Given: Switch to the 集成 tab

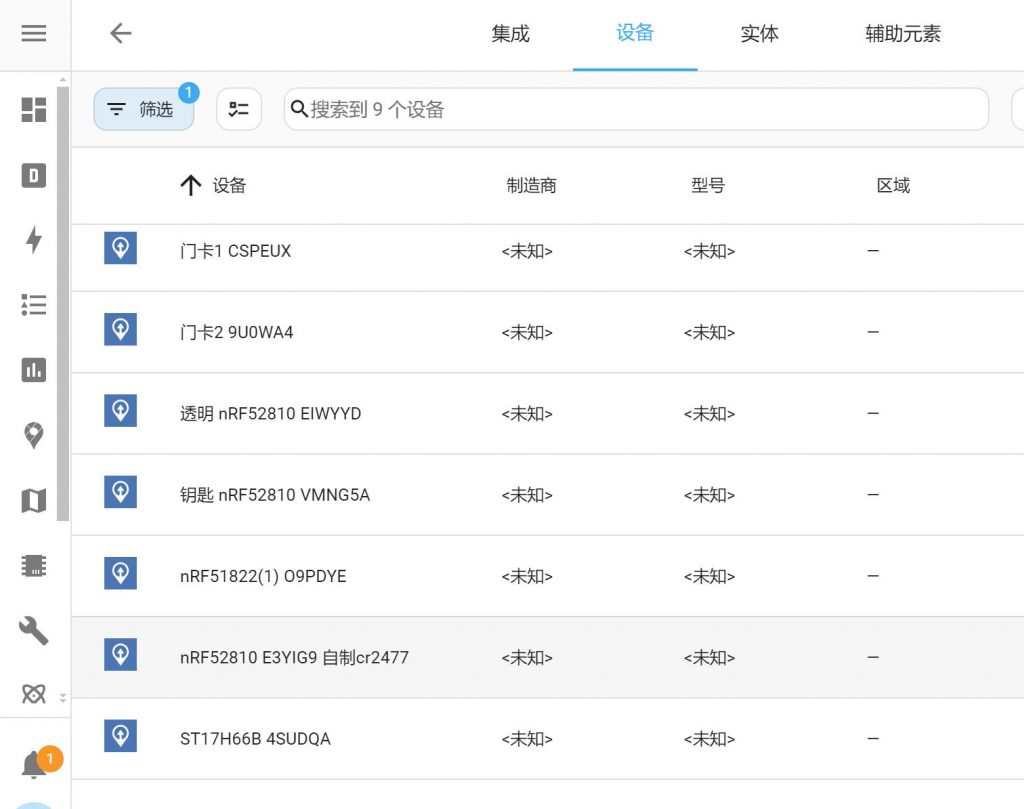Looking at the screenshot, I should [x=510, y=34].
